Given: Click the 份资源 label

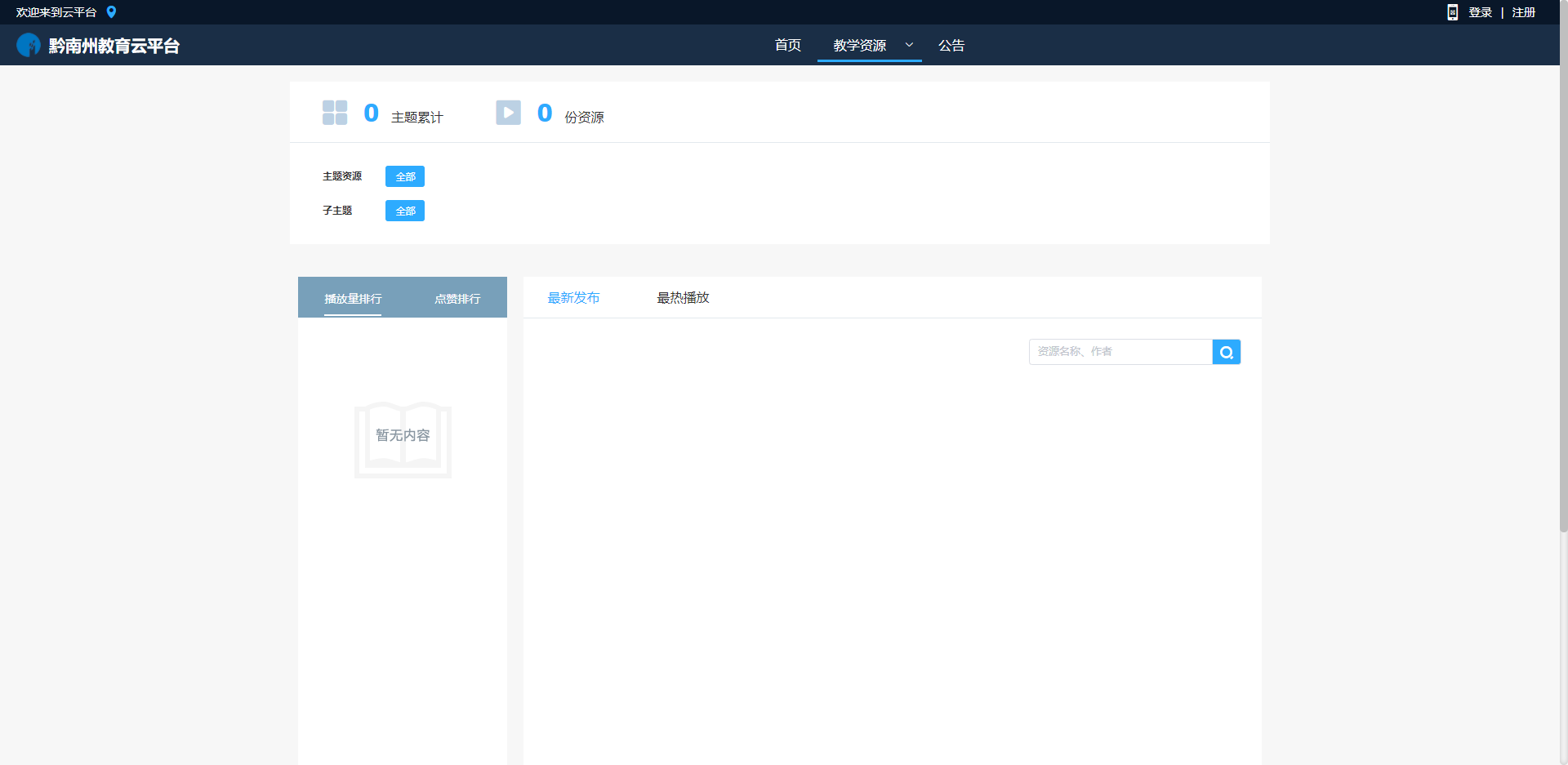Looking at the screenshot, I should click(x=585, y=118).
